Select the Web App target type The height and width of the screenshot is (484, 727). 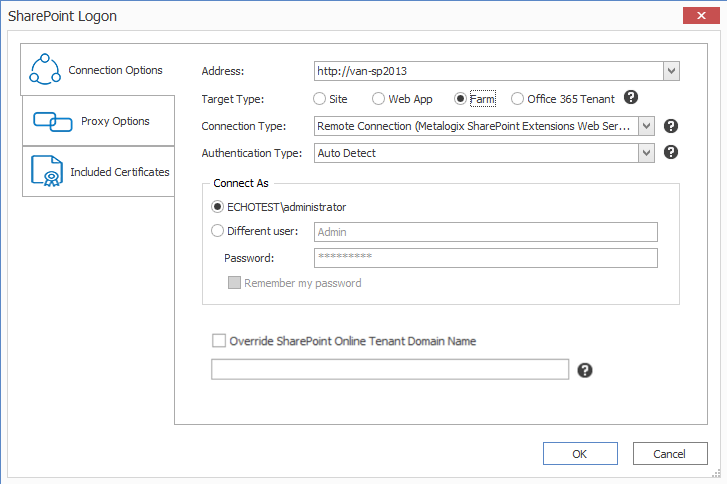pyautogui.click(x=378, y=99)
